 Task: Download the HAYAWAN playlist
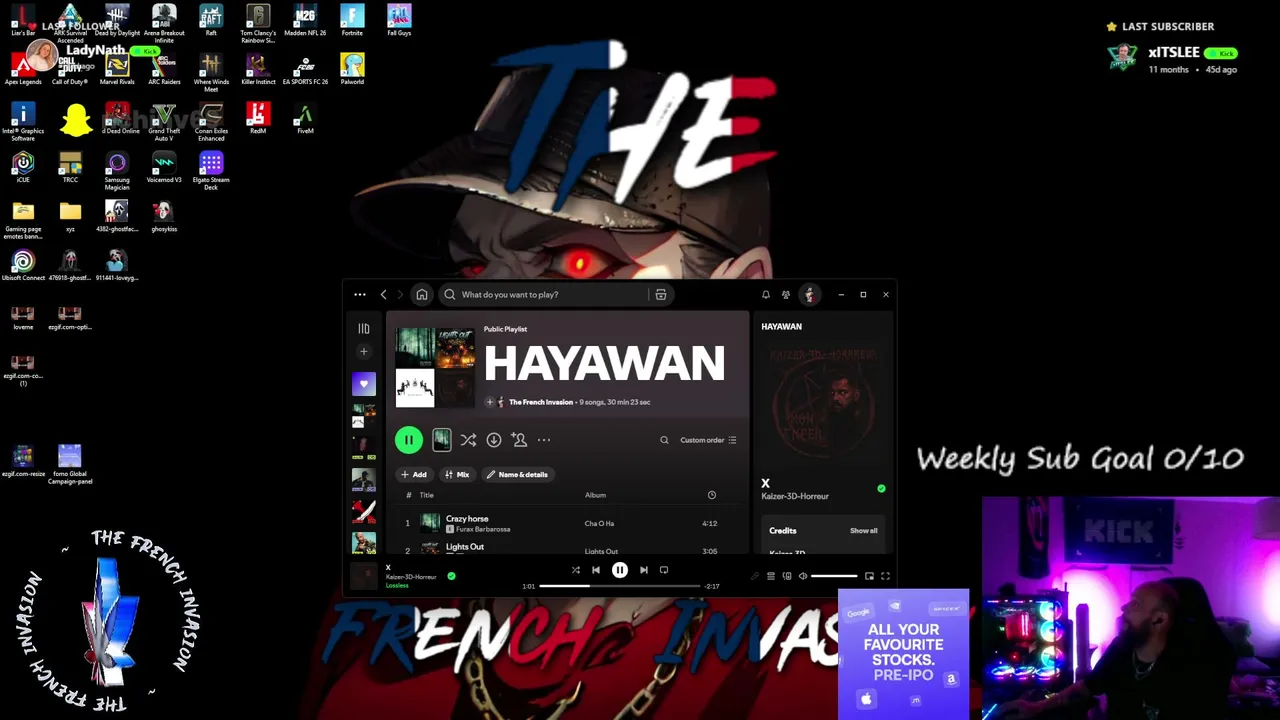click(494, 440)
